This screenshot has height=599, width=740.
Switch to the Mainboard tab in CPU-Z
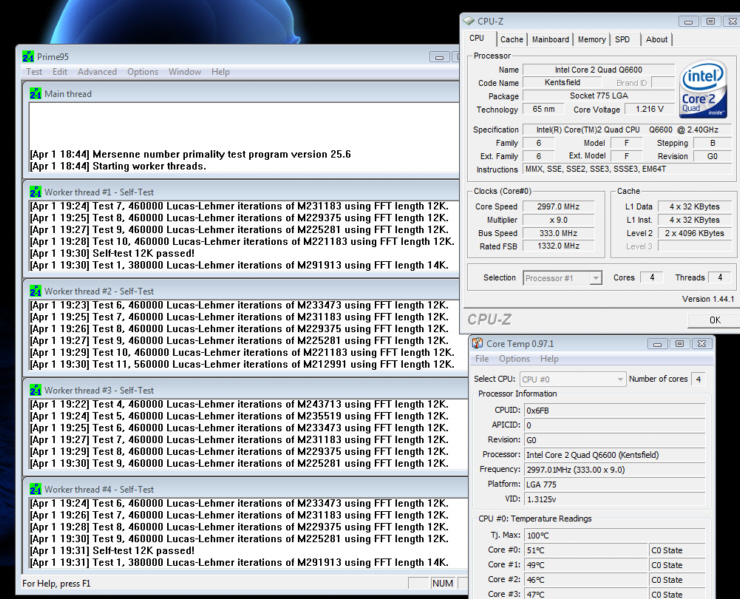coord(550,40)
